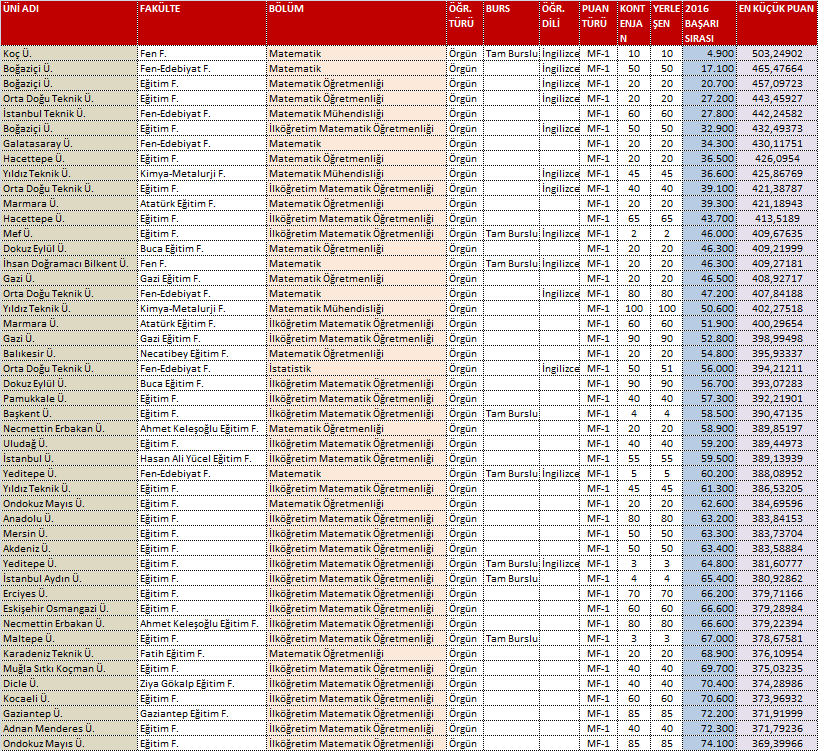
Task: Click the Mersin Ü. cell
Action: pyautogui.click(x=69, y=533)
